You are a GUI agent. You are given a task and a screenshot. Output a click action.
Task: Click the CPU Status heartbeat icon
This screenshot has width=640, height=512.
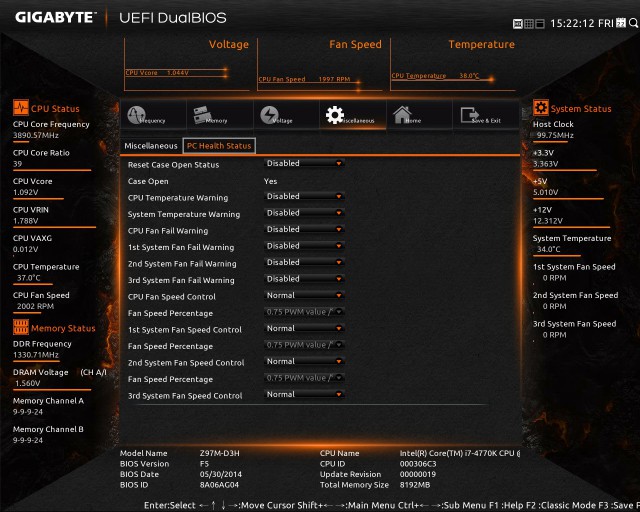[20, 108]
